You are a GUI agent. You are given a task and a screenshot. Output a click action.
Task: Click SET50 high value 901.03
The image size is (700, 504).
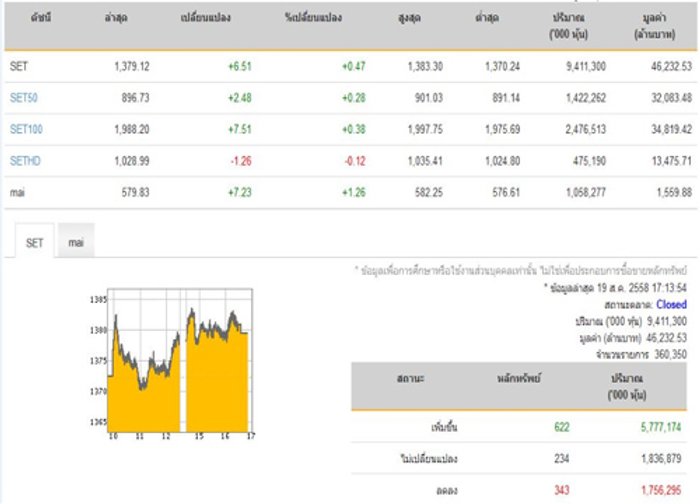coord(429,98)
